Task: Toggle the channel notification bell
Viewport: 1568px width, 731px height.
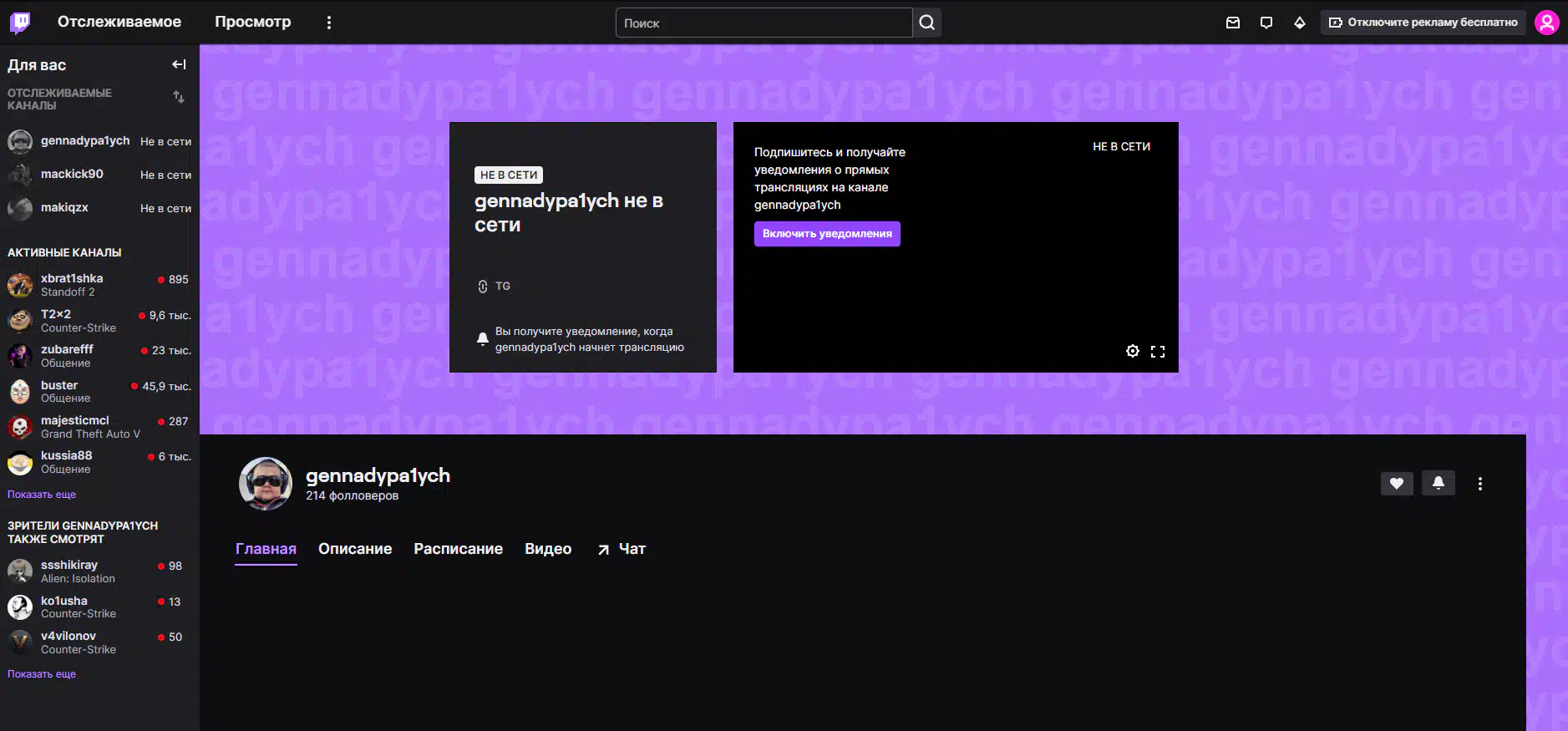Action: point(1439,483)
